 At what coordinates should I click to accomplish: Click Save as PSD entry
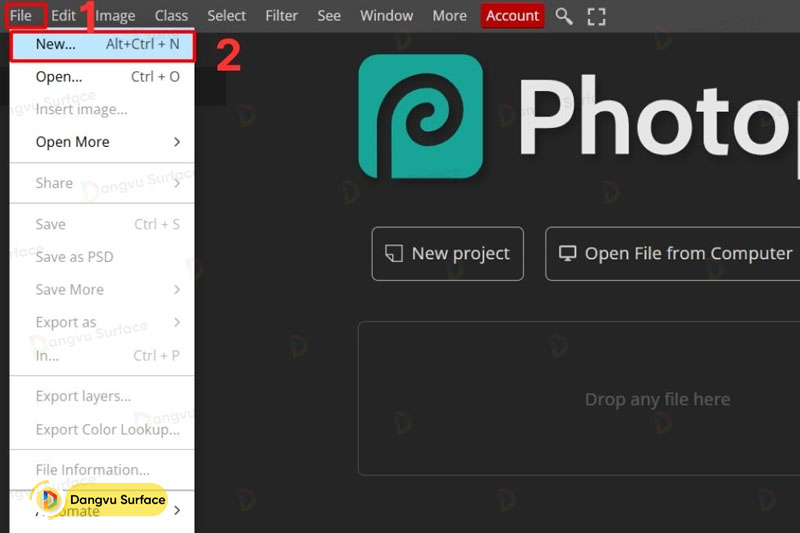(x=102, y=257)
